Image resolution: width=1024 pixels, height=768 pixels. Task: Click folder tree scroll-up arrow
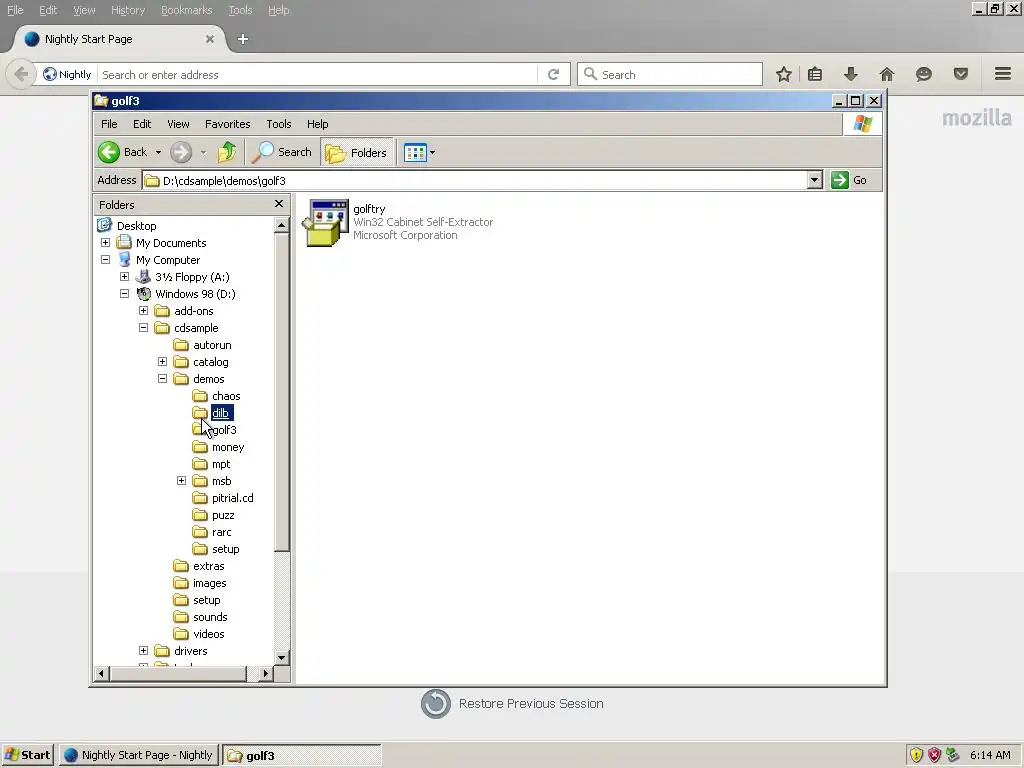click(281, 225)
